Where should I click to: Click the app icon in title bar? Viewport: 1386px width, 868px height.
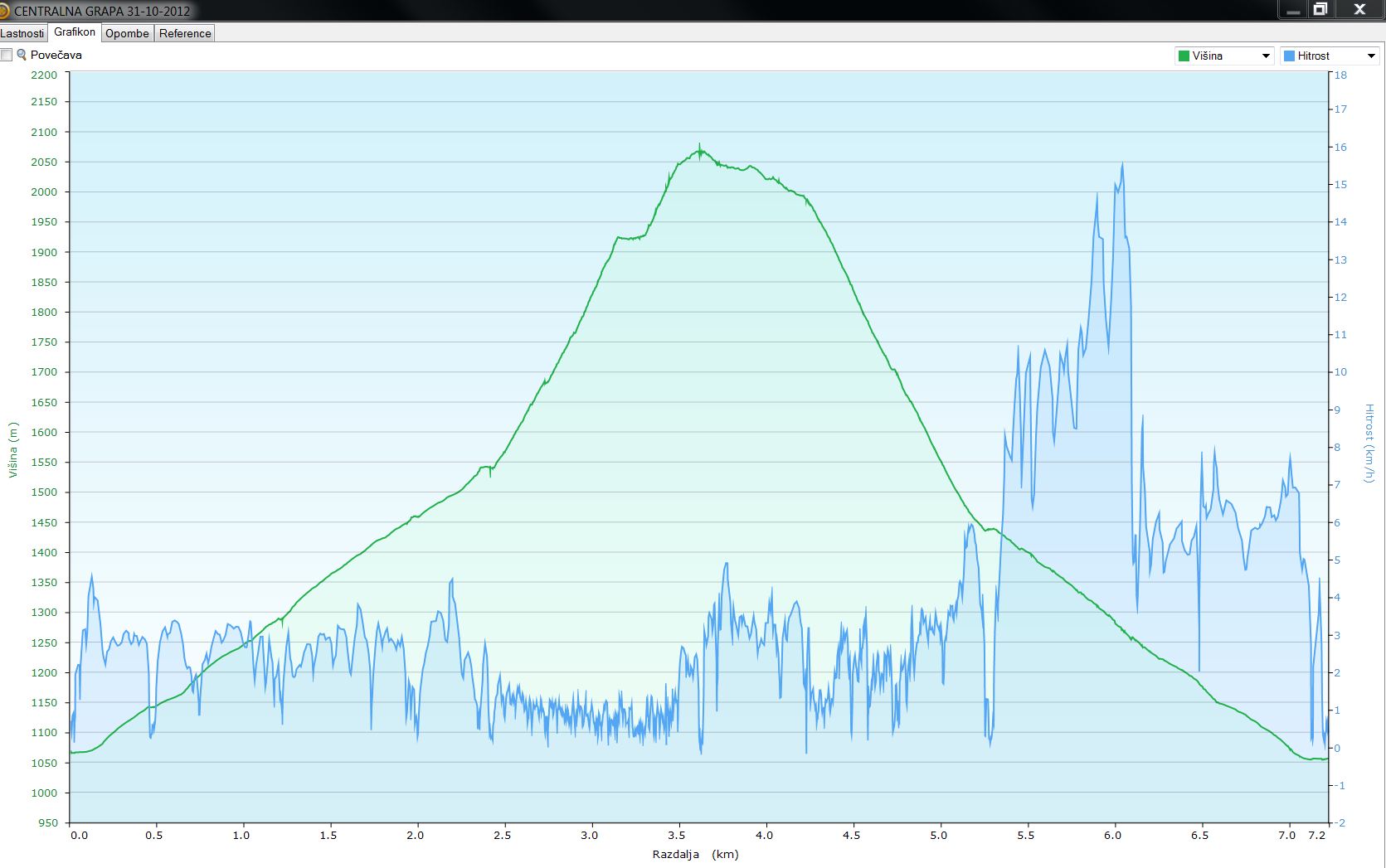tap(4, 11)
